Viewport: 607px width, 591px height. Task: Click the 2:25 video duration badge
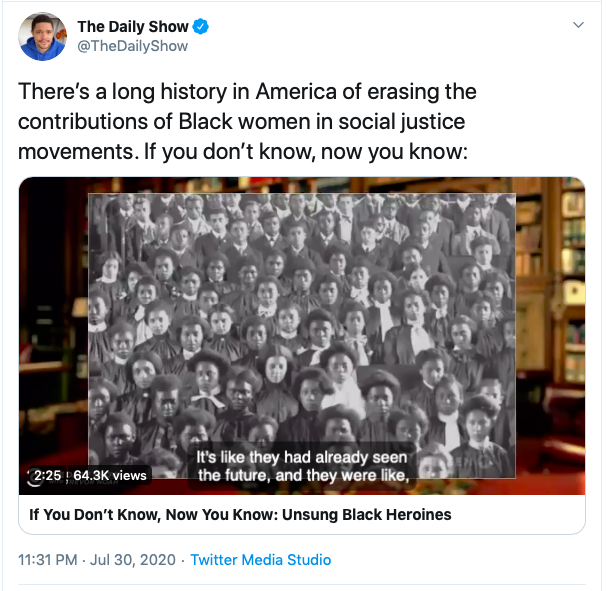pyautogui.click(x=47, y=475)
